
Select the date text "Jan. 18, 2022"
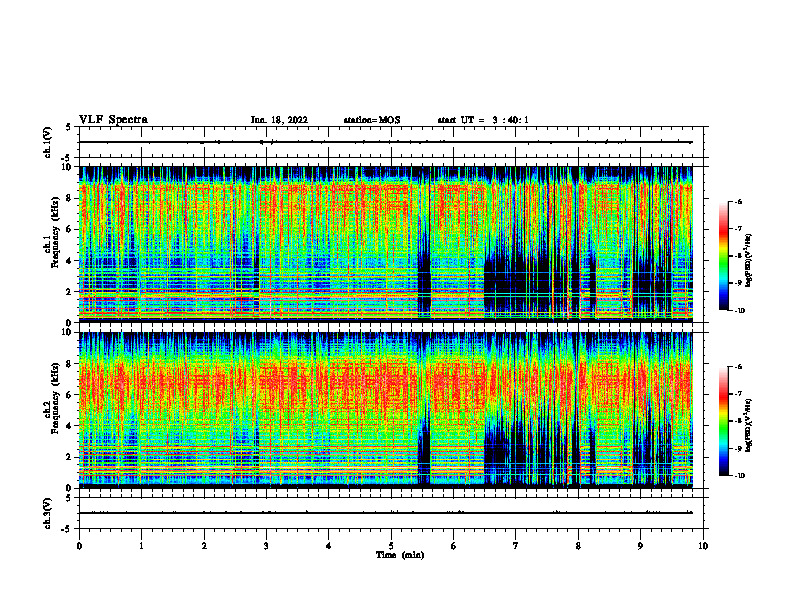click(x=279, y=120)
